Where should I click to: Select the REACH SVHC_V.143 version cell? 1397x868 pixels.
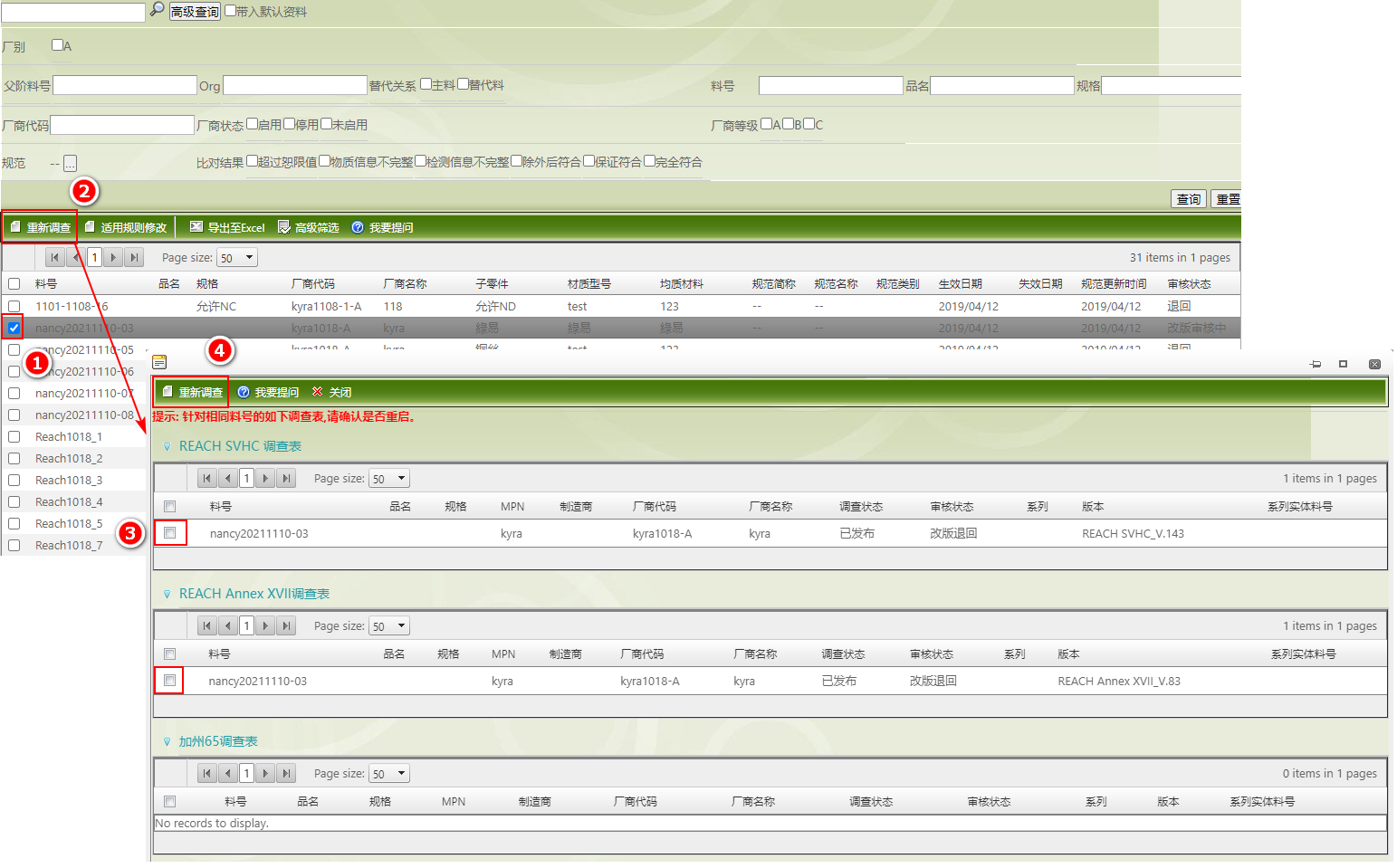point(1133,534)
